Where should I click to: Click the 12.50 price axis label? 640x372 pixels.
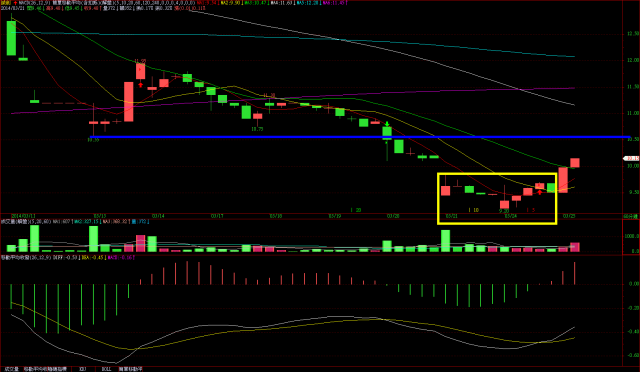[633, 34]
